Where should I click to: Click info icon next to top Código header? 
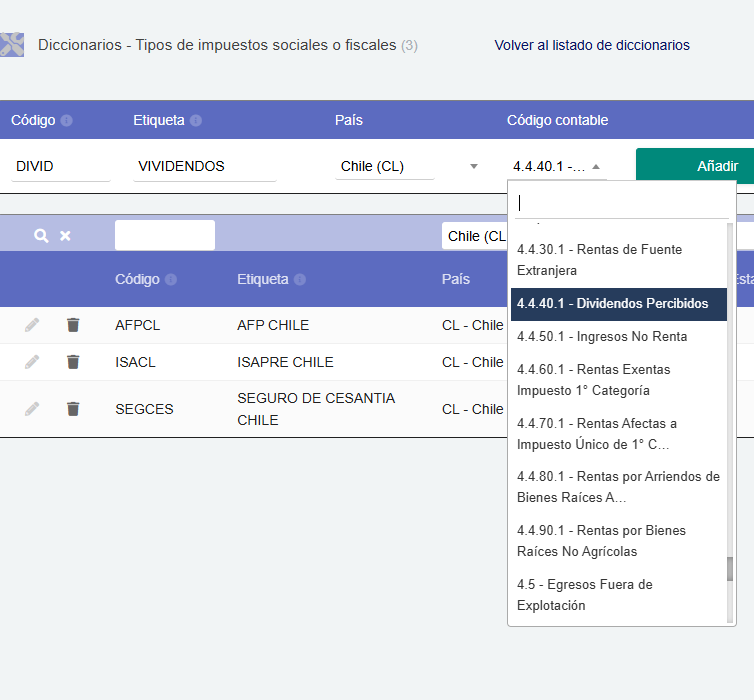point(67,121)
